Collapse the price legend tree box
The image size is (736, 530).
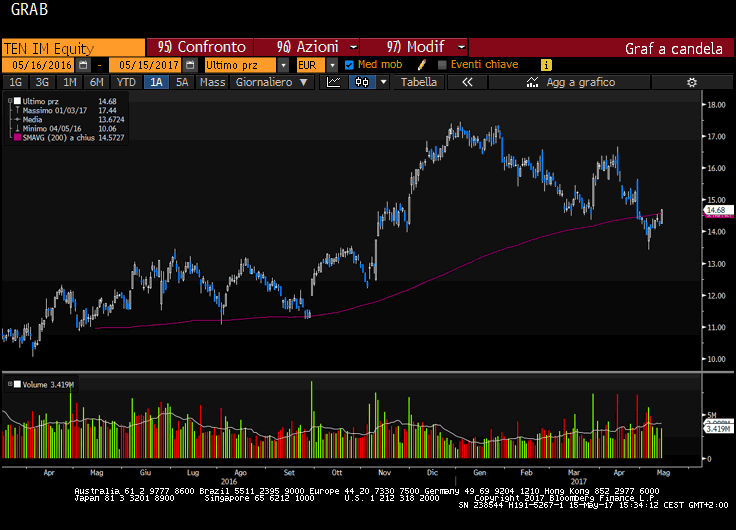[10, 101]
